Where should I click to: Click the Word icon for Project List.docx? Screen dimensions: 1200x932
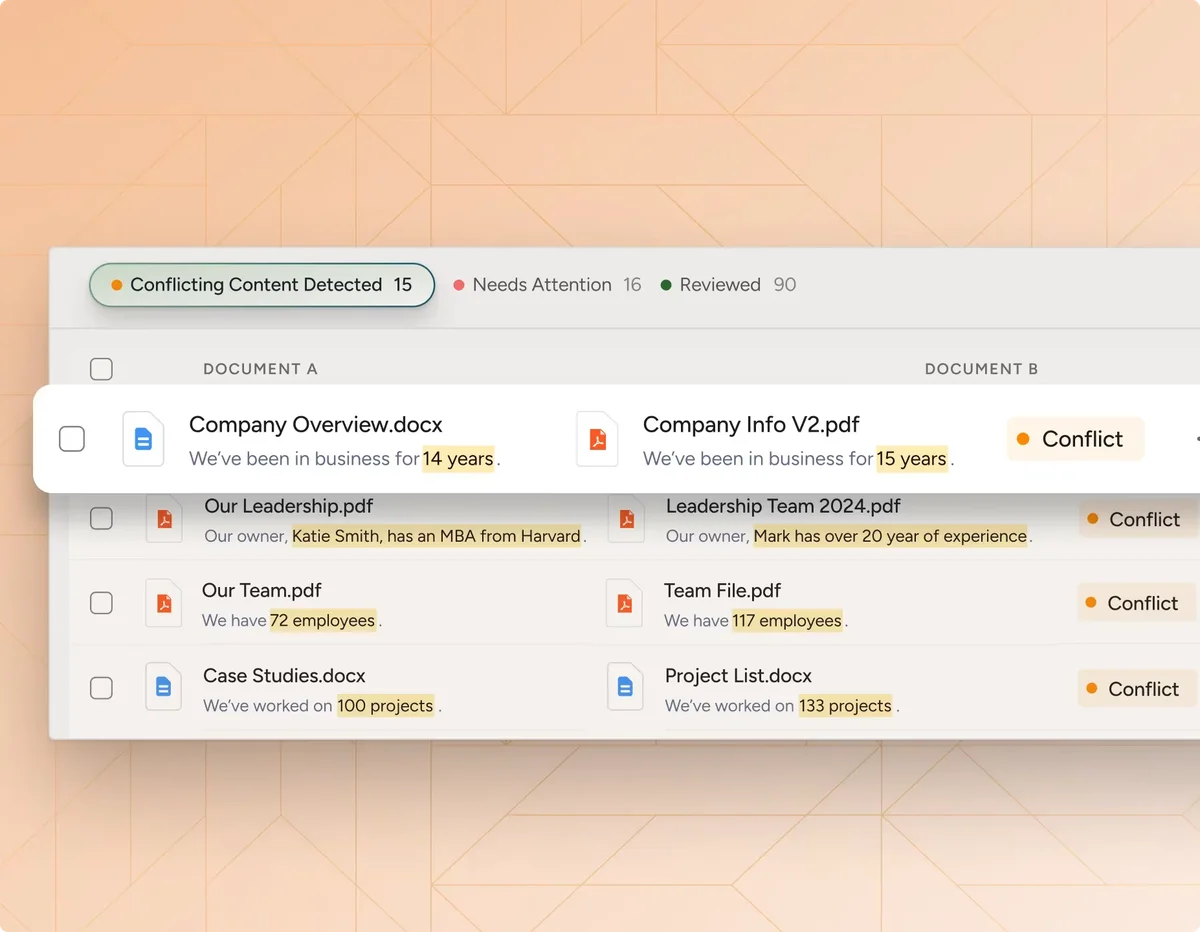[625, 687]
